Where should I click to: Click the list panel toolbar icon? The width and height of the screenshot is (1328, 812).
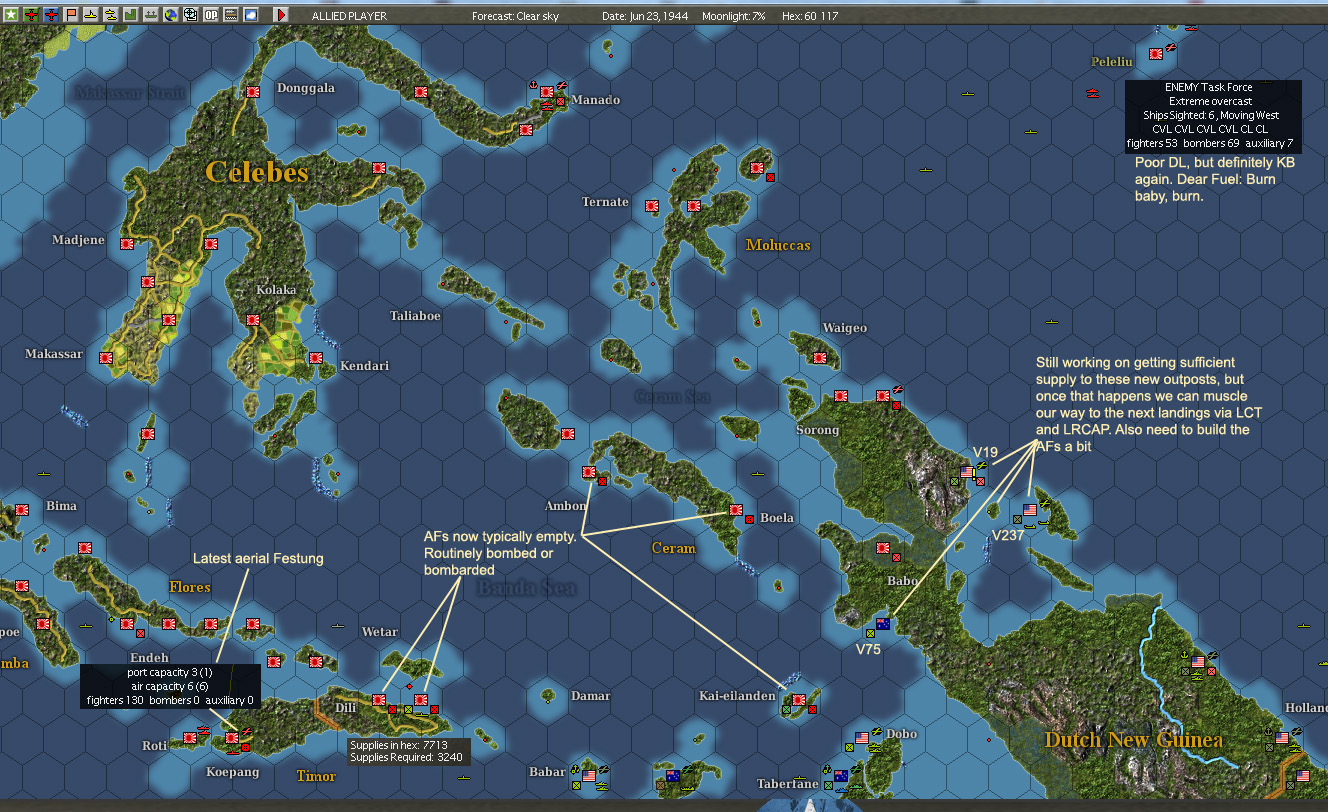pyautogui.click(x=231, y=15)
